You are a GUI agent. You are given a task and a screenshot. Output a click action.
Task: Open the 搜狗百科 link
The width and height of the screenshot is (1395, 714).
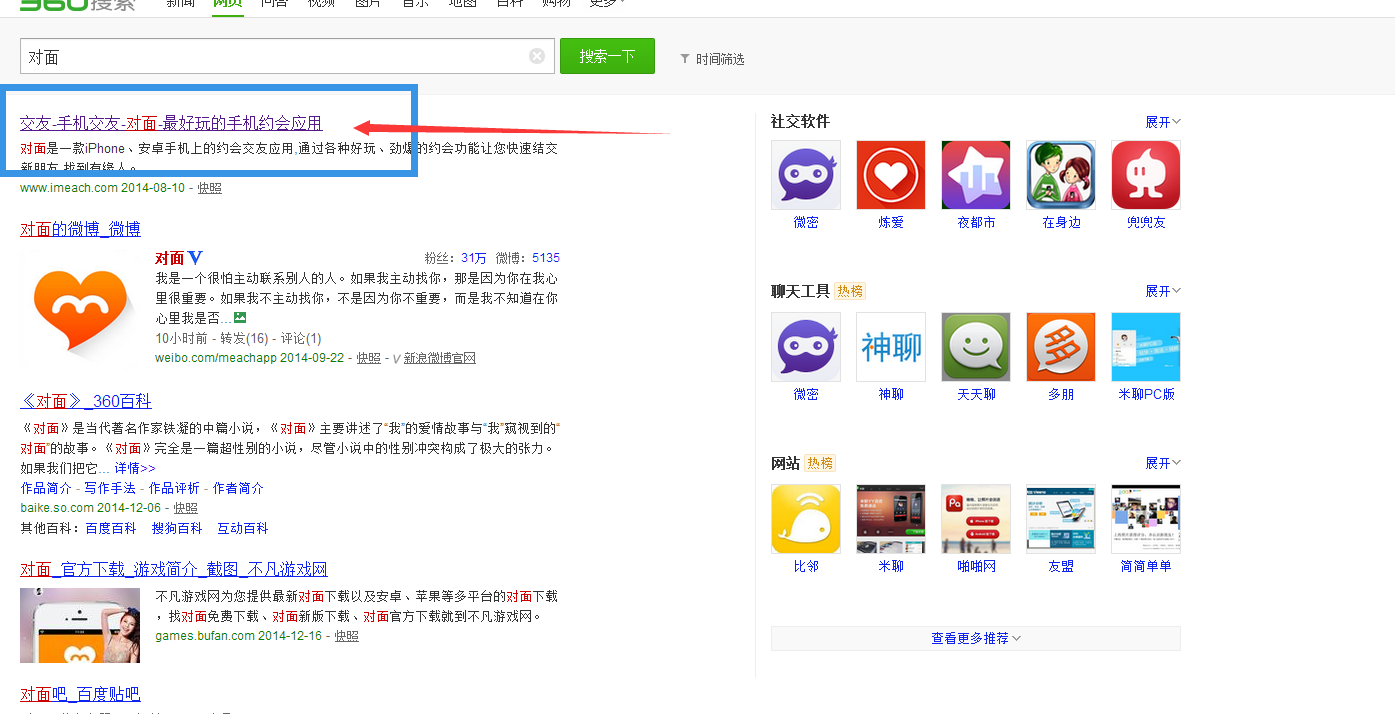click(177, 528)
